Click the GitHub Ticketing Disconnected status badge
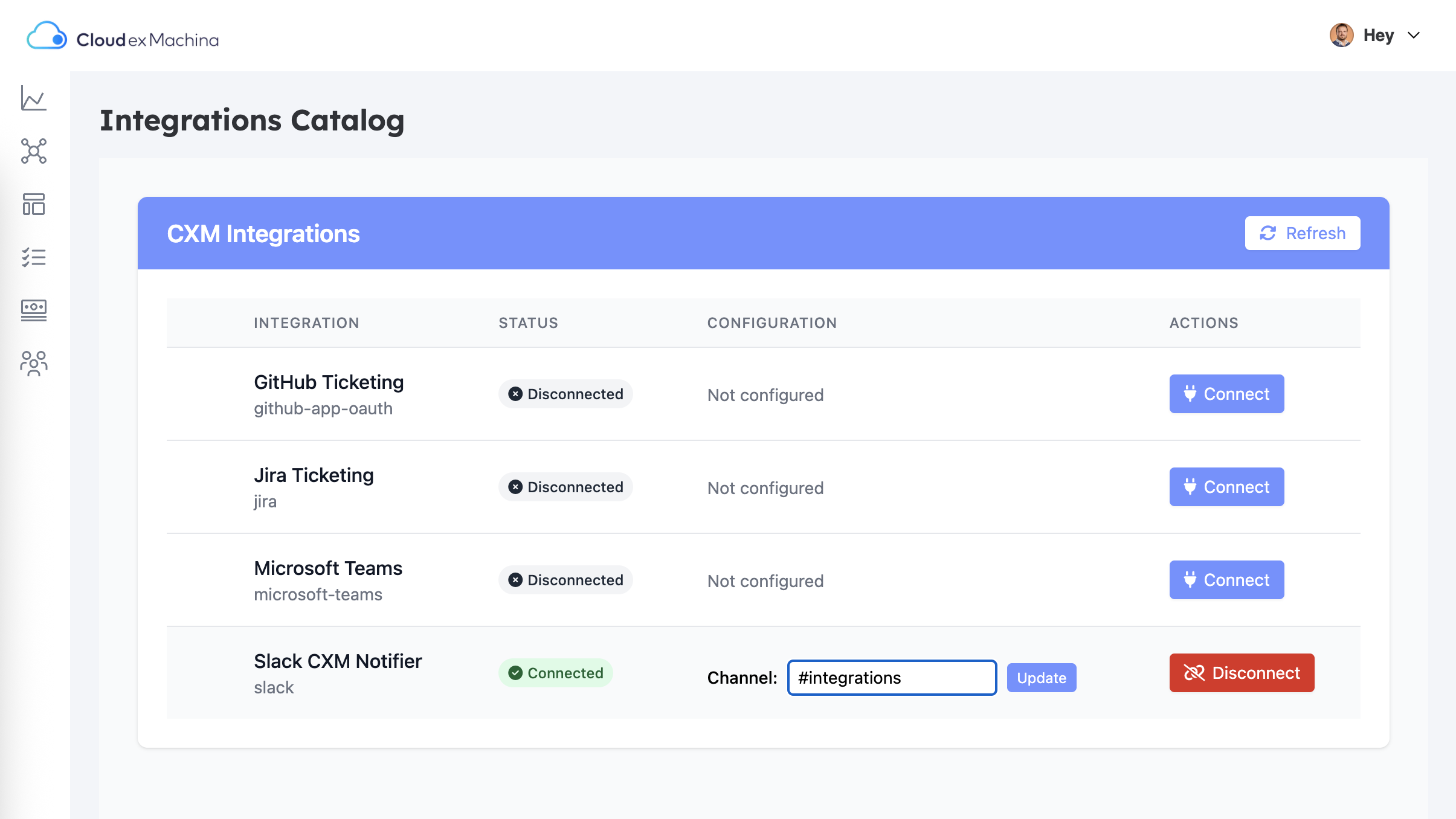Screen dimensions: 1456x819 click(565, 394)
